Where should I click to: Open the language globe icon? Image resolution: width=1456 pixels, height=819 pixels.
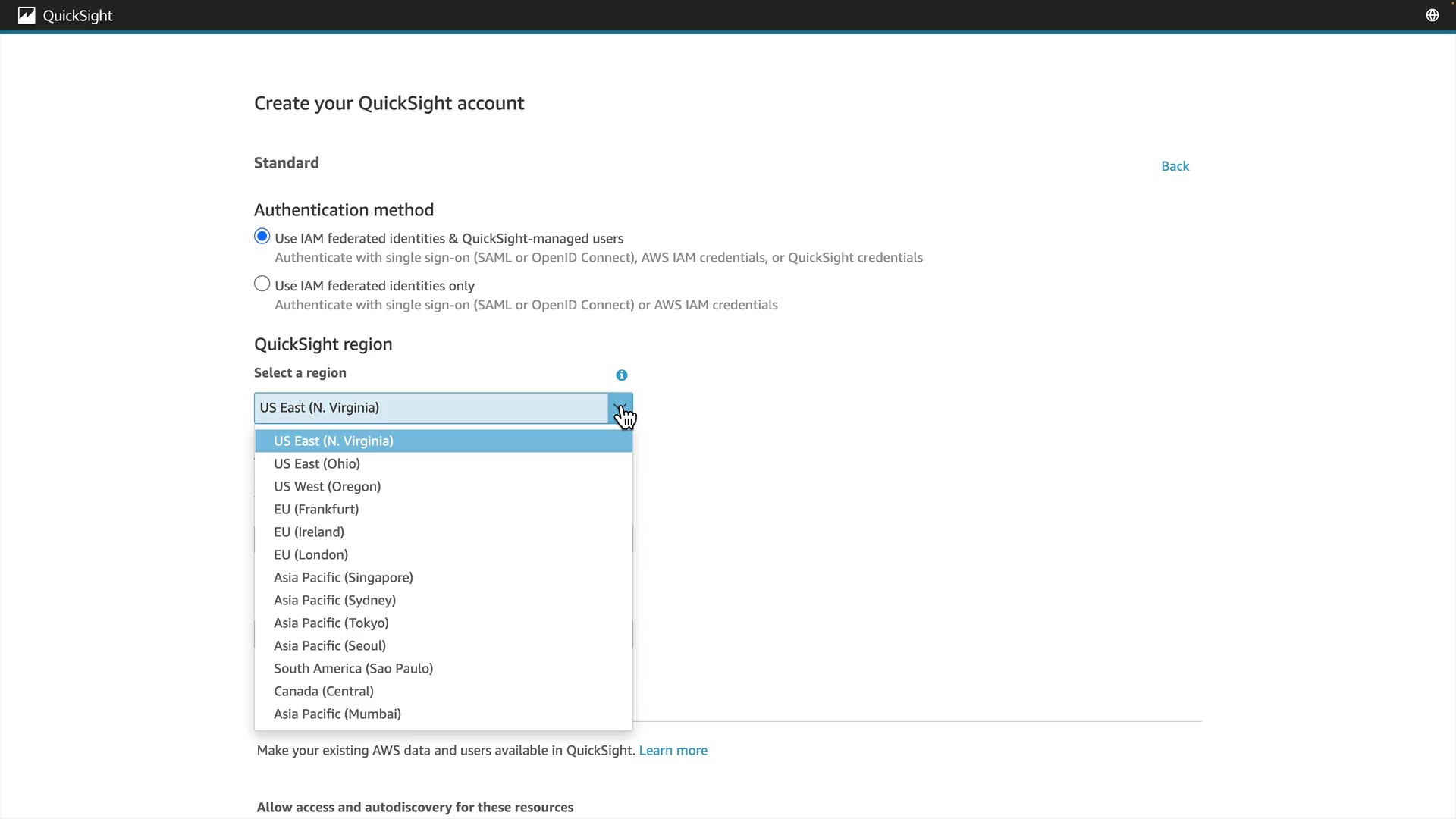click(x=1432, y=15)
